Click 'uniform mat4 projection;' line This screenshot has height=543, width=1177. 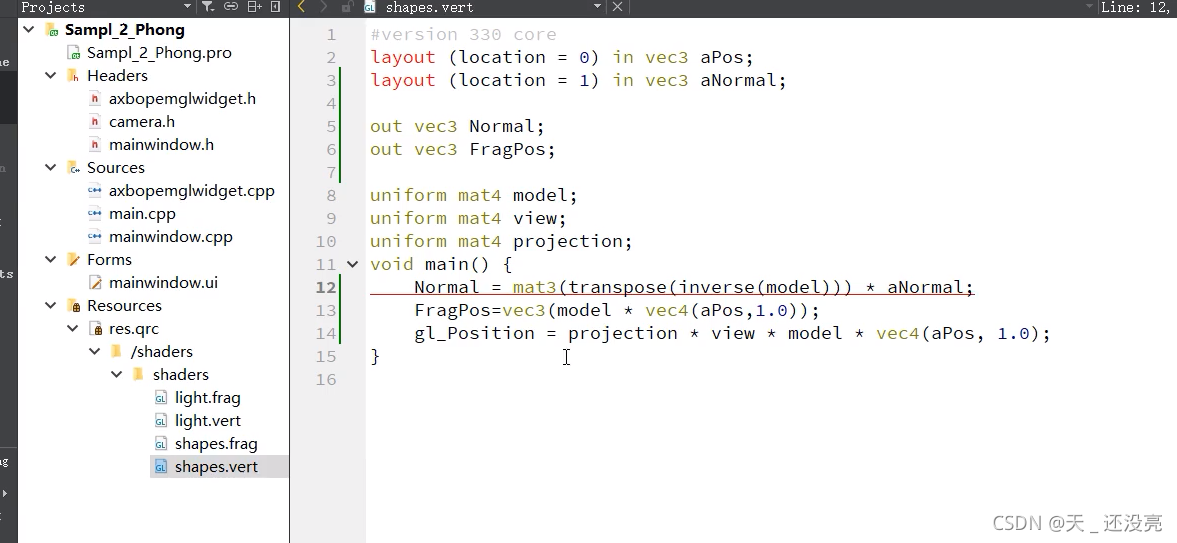(x=501, y=241)
